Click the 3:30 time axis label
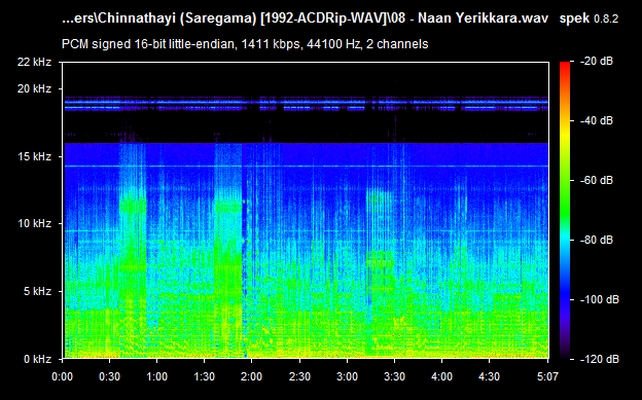642x400 pixels. pos(395,376)
